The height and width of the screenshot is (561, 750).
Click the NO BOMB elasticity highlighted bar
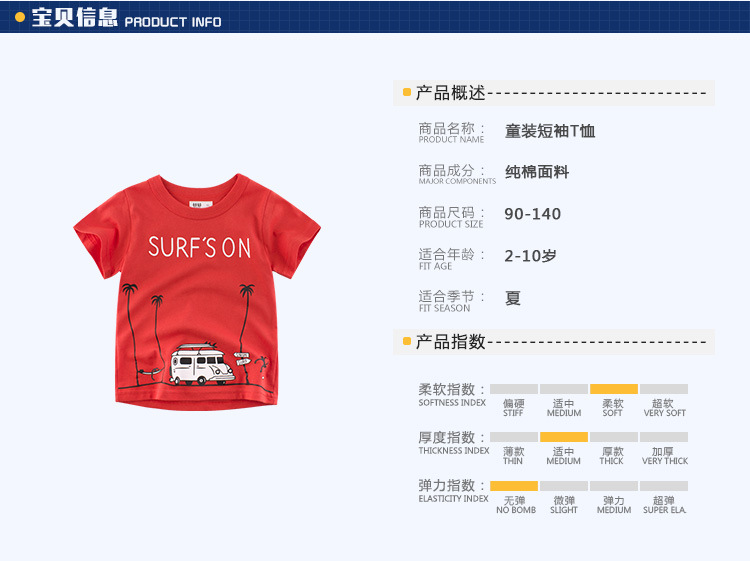(x=514, y=486)
